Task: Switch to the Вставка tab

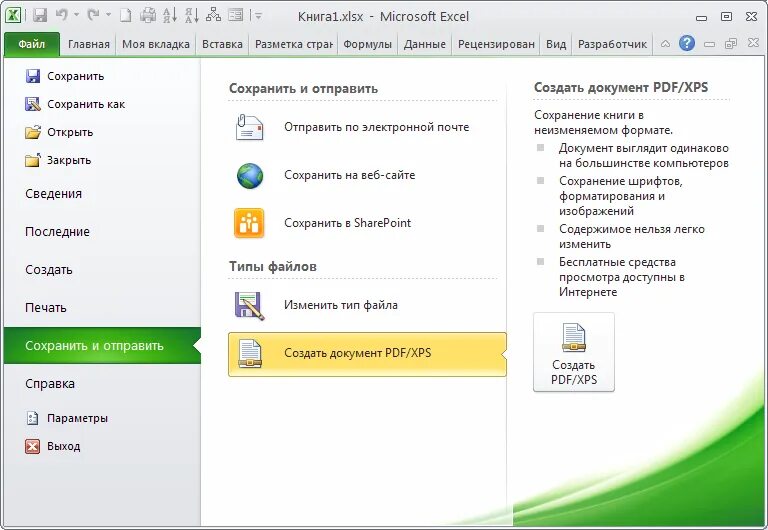Action: pos(222,45)
